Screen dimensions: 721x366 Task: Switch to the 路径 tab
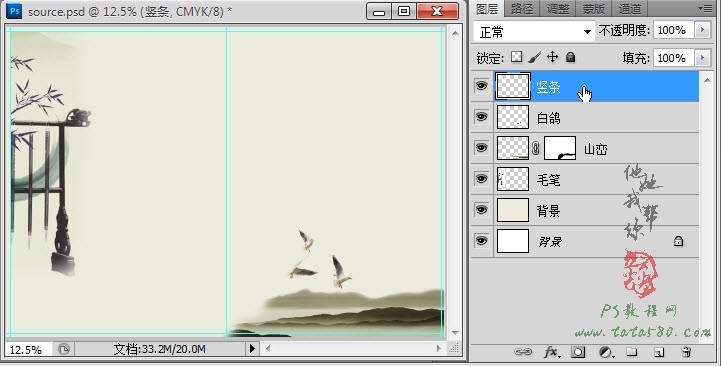[522, 8]
